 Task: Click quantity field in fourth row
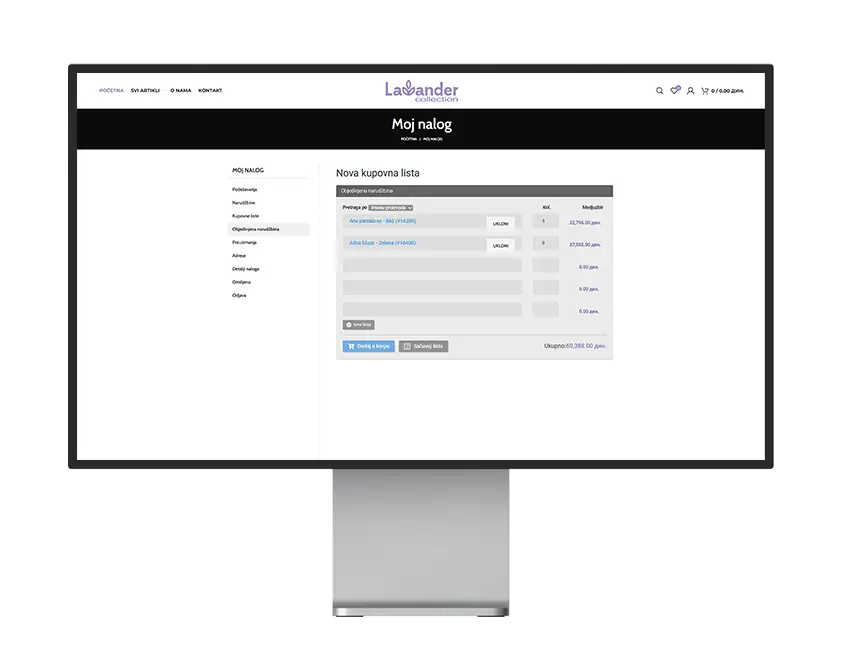[545, 287]
